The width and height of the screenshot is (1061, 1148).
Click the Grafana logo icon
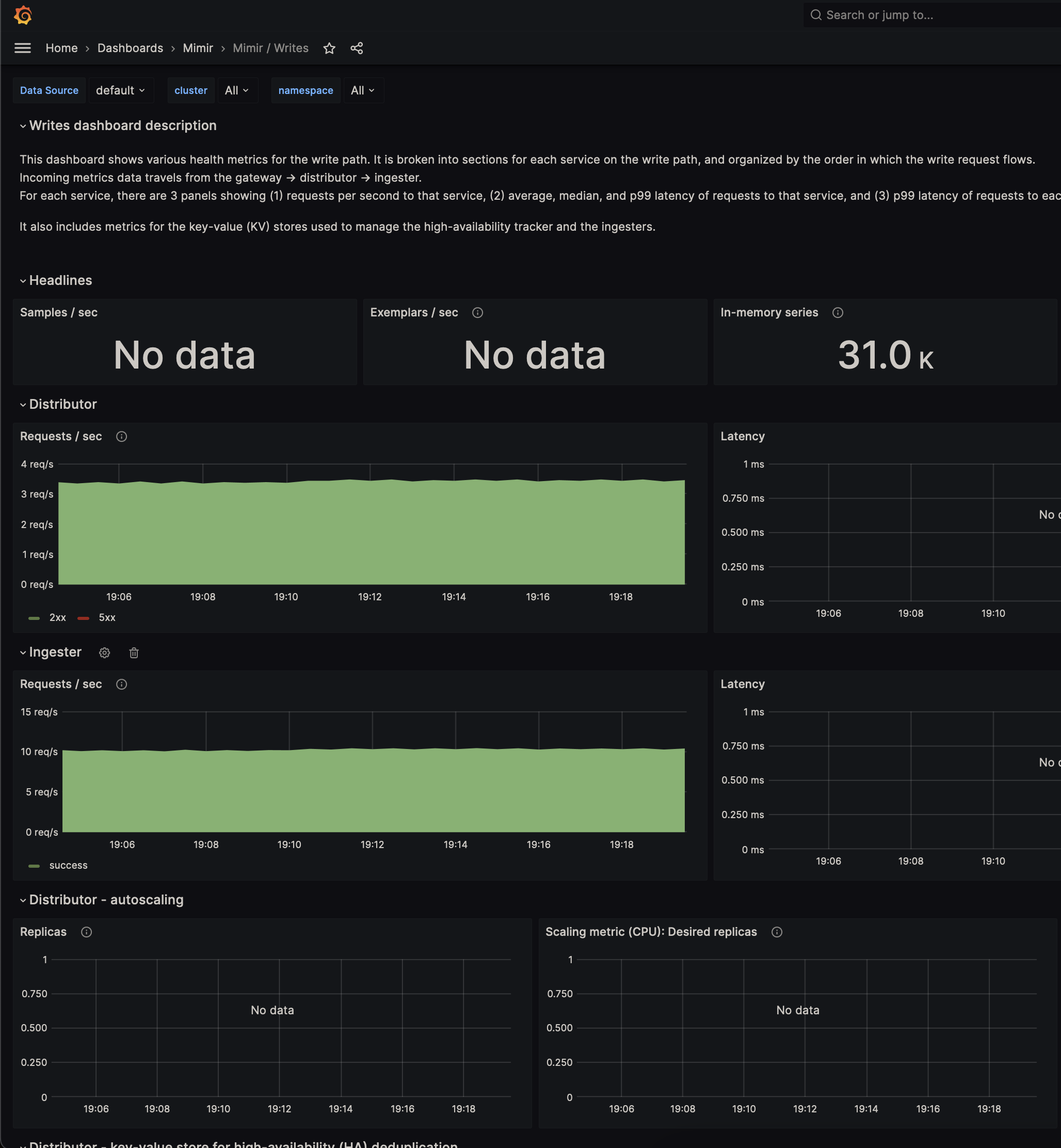click(x=23, y=15)
